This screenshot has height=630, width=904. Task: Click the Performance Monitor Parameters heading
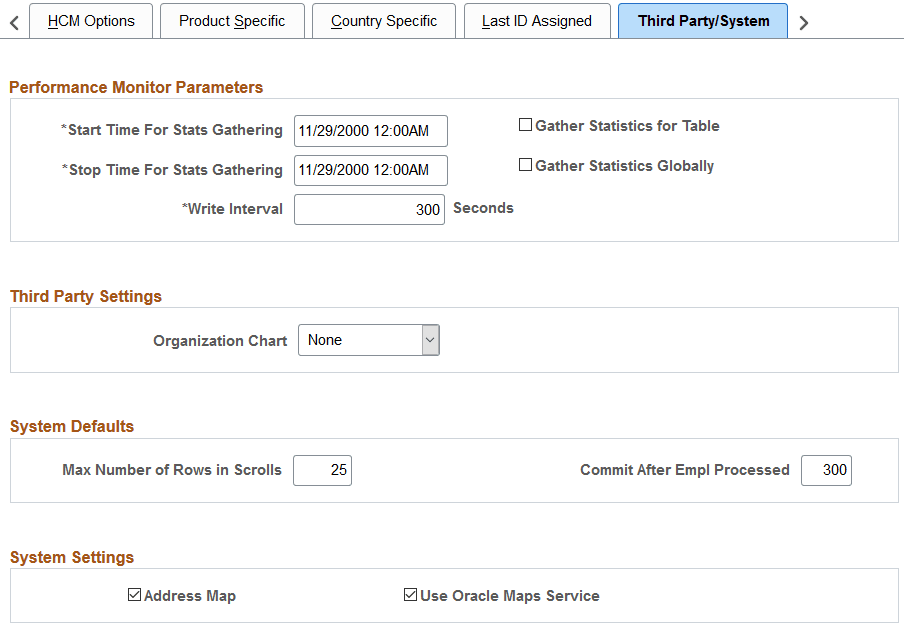click(x=136, y=87)
